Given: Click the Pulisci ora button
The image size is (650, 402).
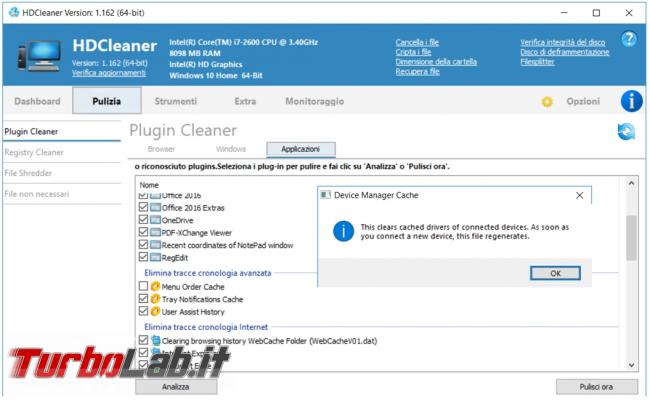Looking at the screenshot, I should pos(596,387).
